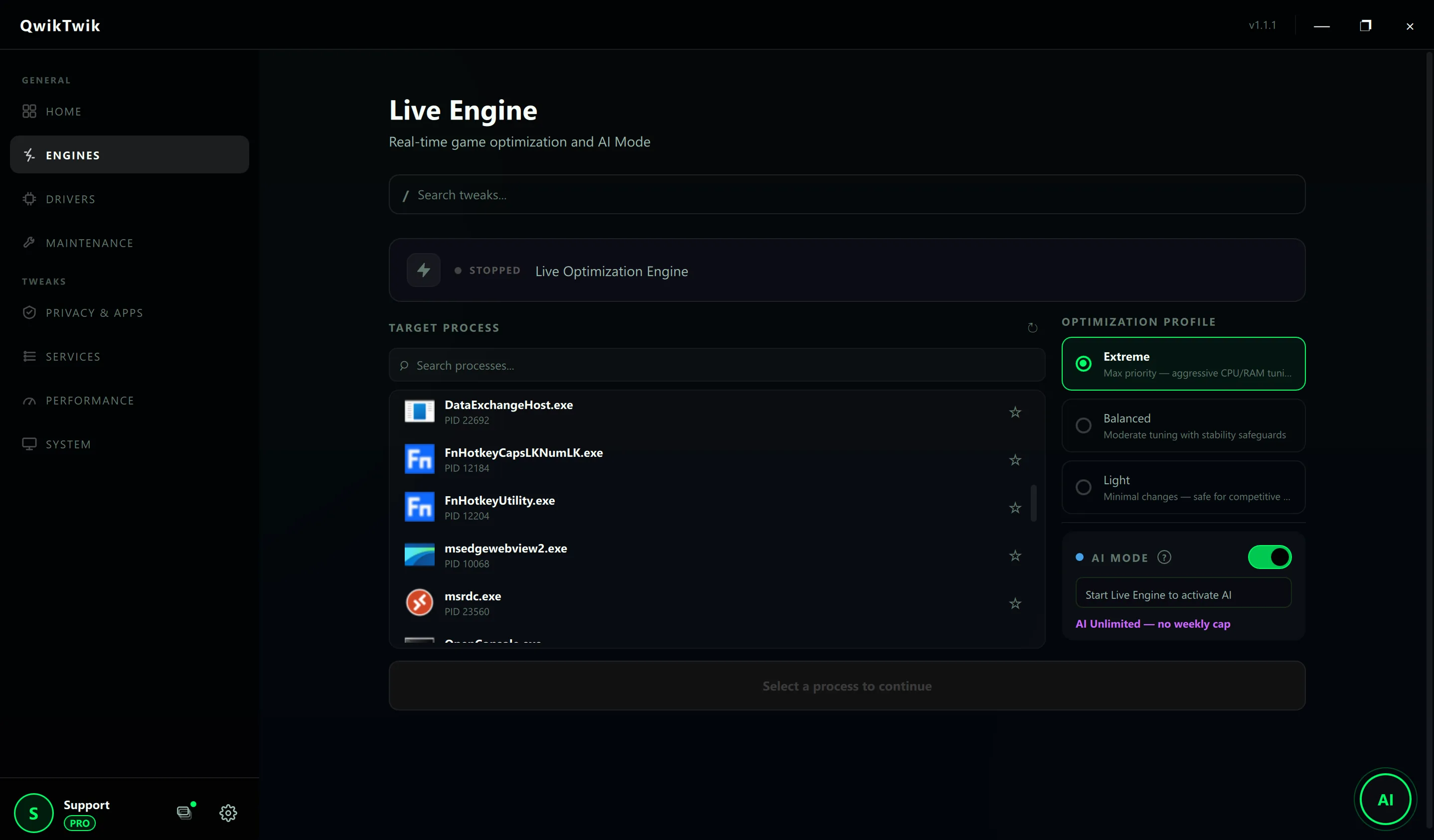Open the AI Mode help tooltip

[1164, 558]
